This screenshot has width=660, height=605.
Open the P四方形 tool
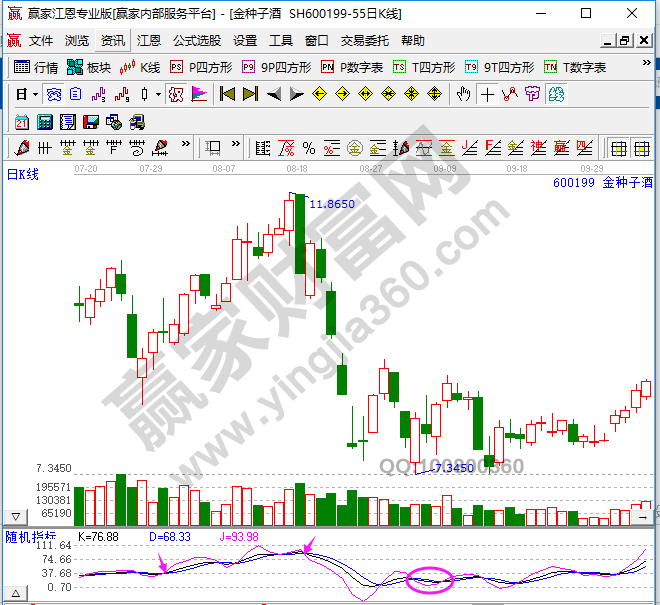(x=200, y=67)
